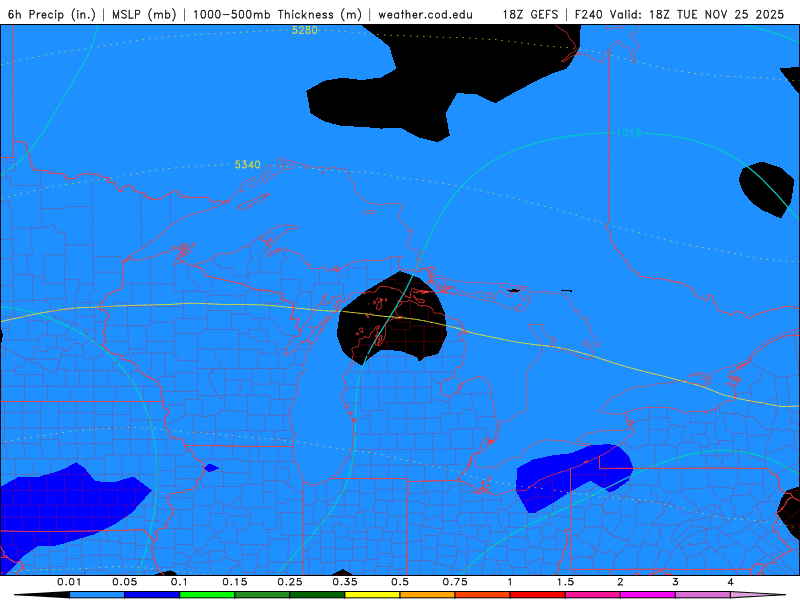Image resolution: width=800 pixels, height=600 pixels.
Task: Click the 0.25 legend value
Action: coord(290,582)
